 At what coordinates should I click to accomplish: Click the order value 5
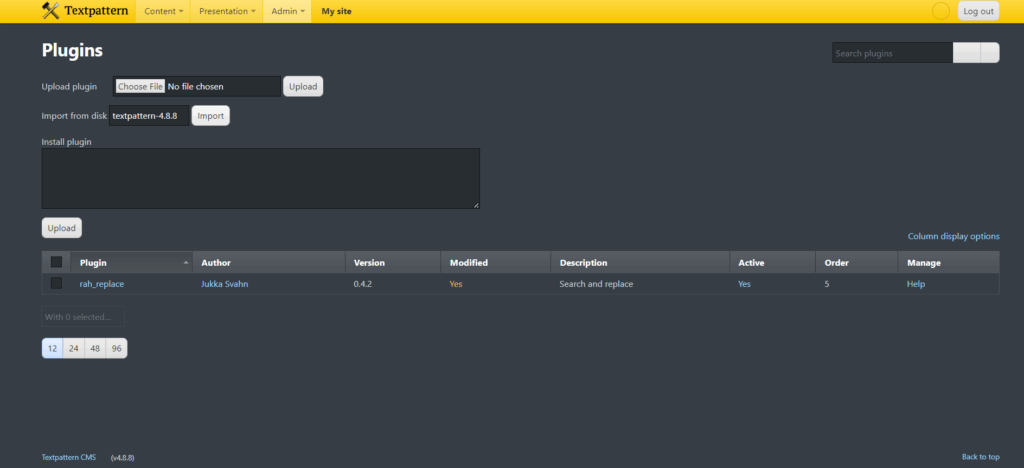coord(827,284)
